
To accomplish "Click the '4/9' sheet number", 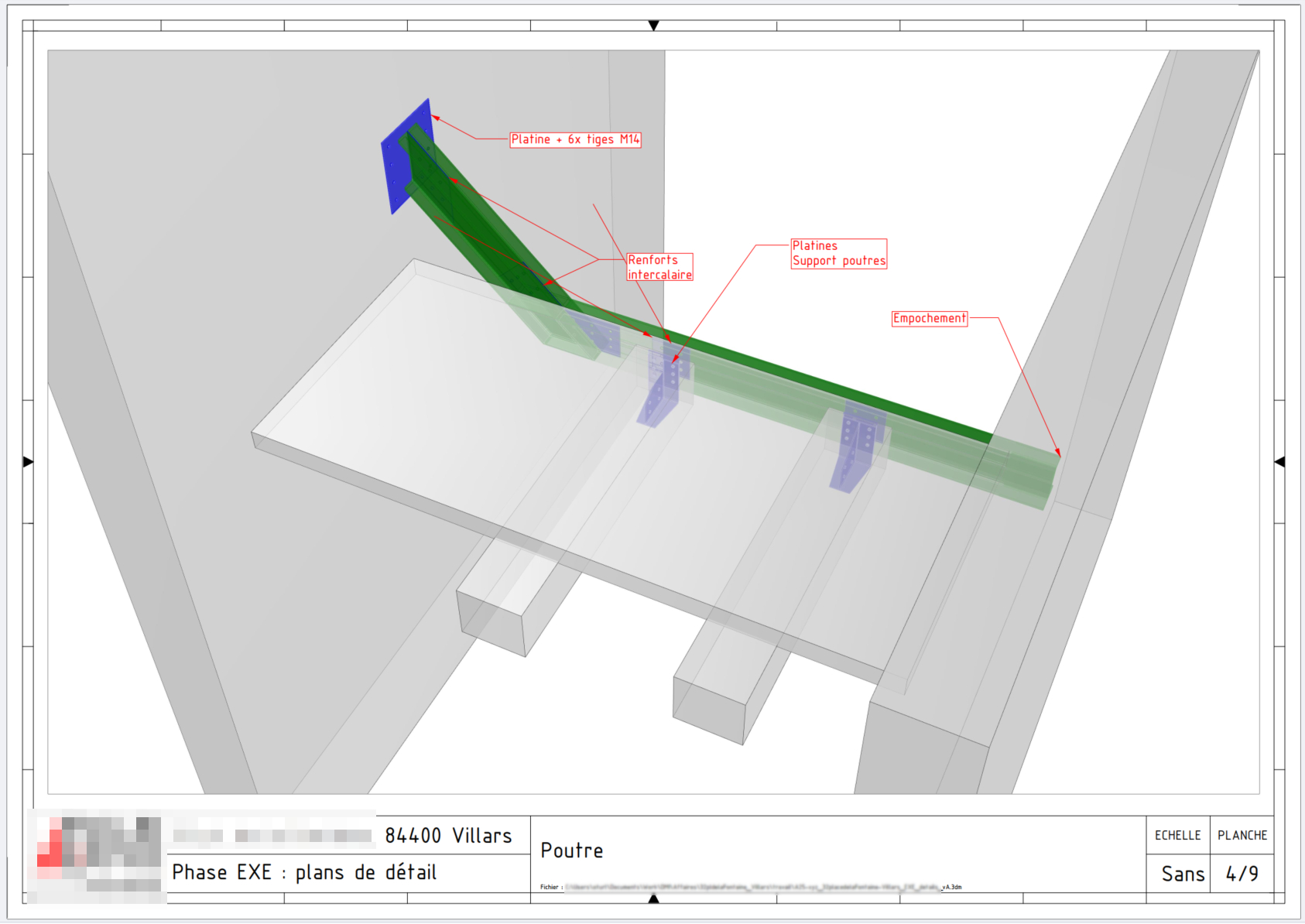I will click(1242, 873).
